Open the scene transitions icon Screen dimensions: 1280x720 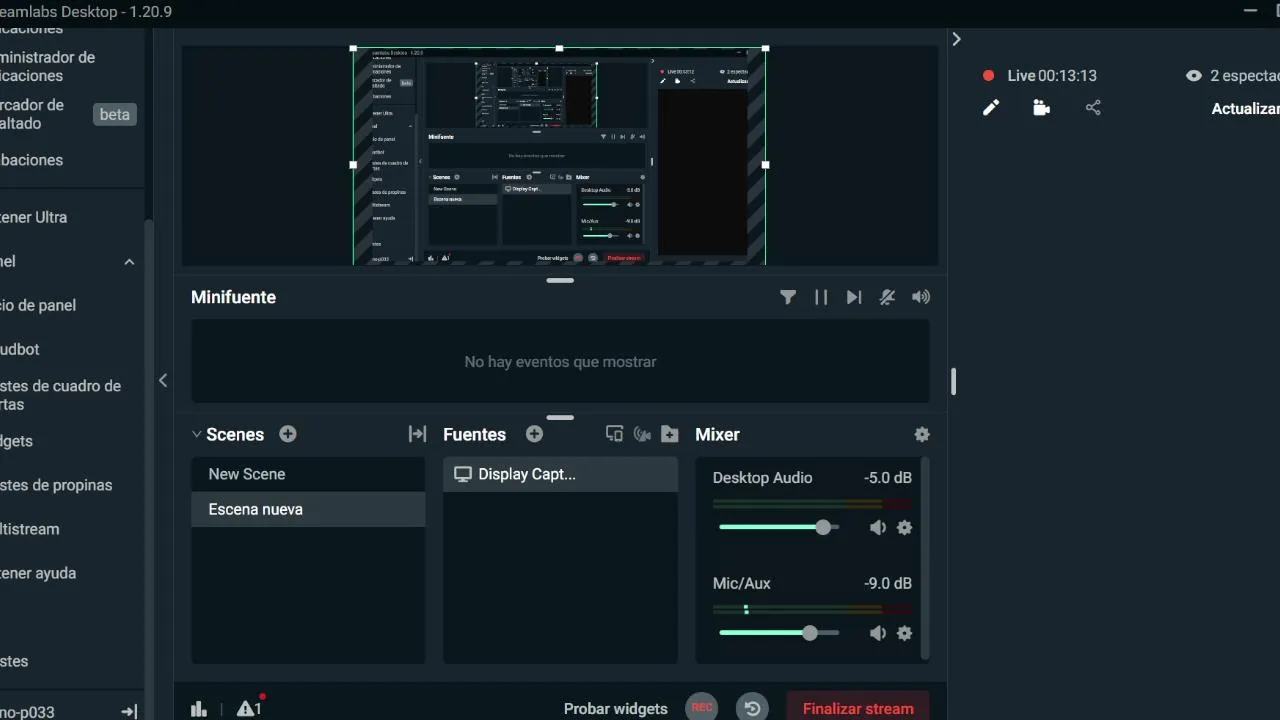tap(417, 434)
